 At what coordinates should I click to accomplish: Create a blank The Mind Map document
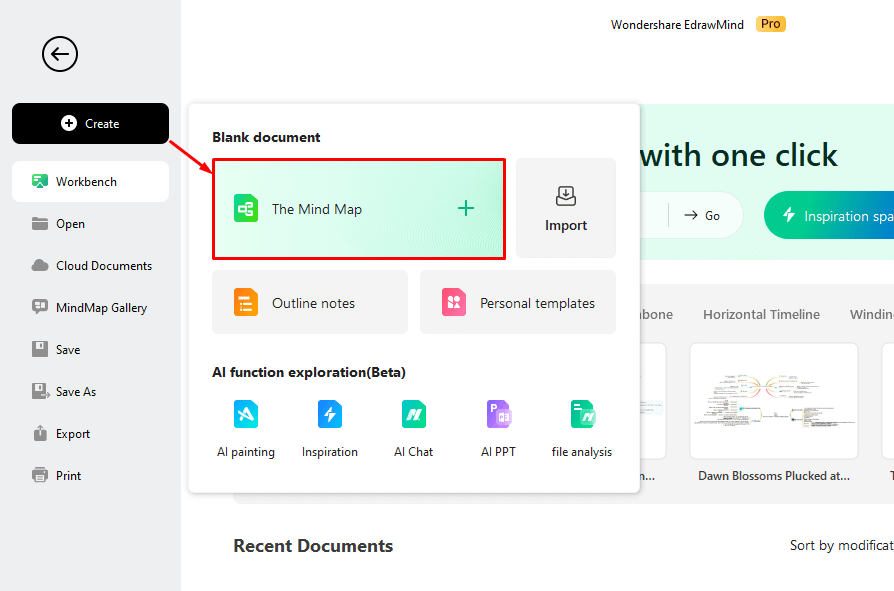[x=359, y=209]
